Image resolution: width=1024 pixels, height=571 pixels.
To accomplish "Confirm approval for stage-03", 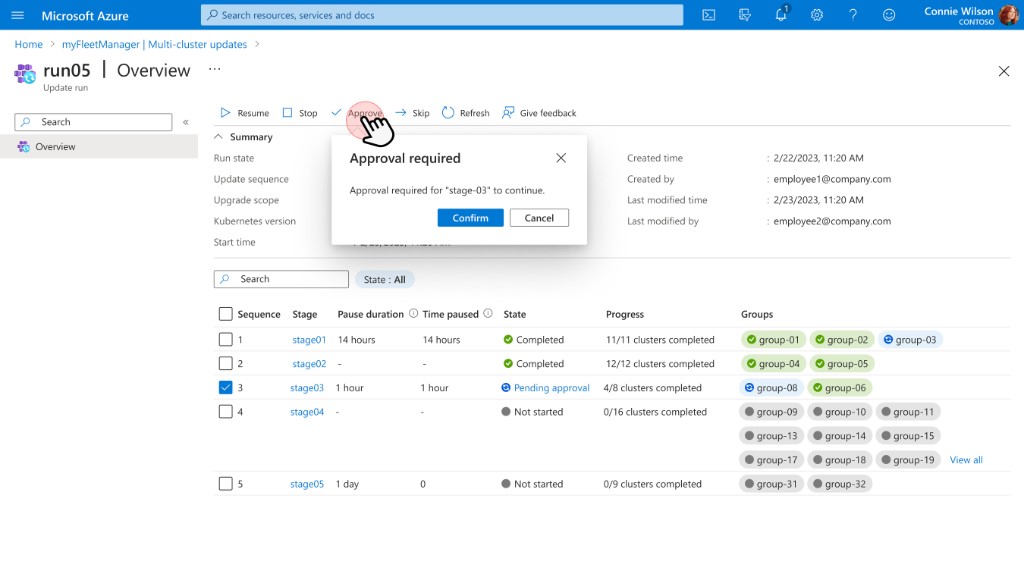I will 470,218.
